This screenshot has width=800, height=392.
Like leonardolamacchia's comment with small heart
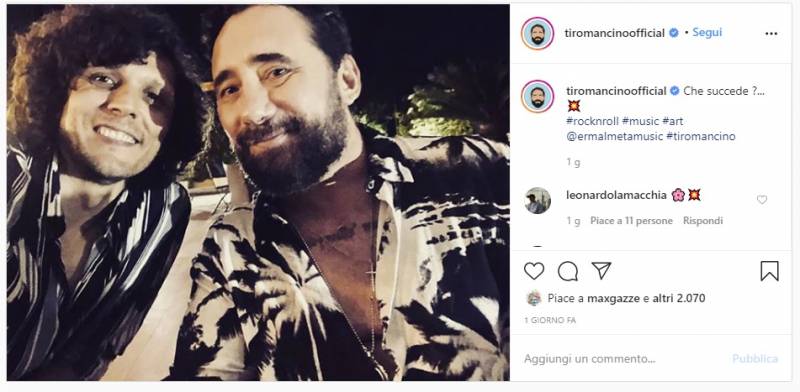[762, 200]
